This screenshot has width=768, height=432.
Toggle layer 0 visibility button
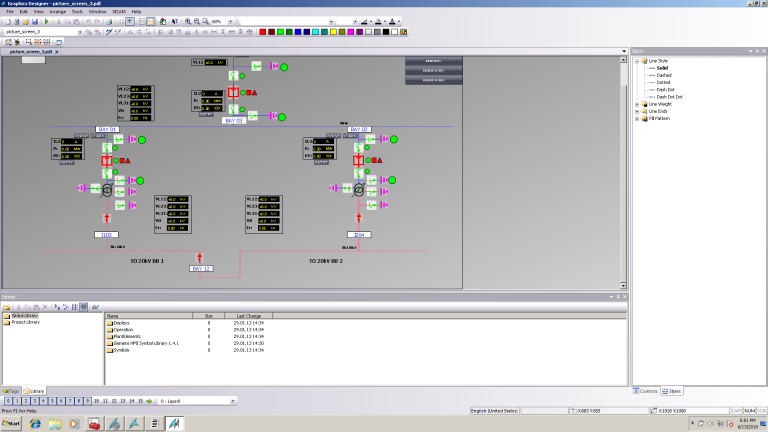tap(8, 400)
